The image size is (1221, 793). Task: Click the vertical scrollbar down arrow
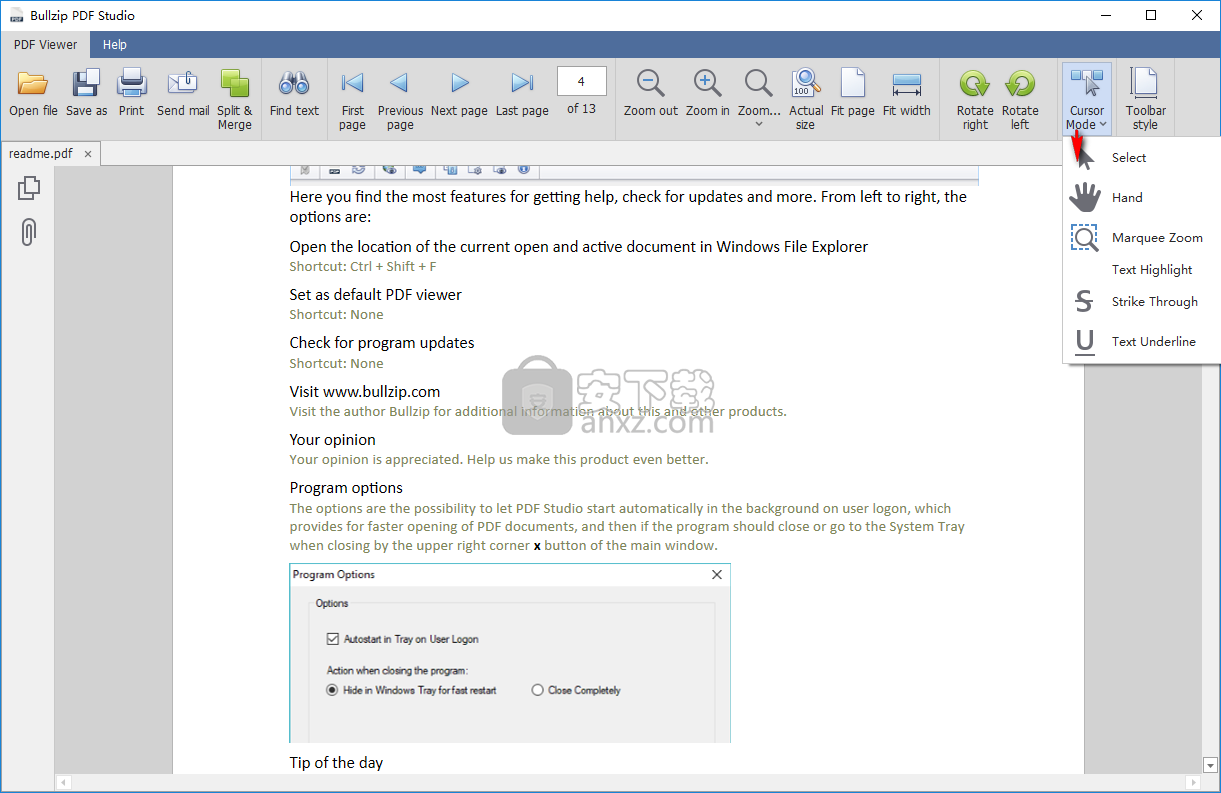point(1210,765)
